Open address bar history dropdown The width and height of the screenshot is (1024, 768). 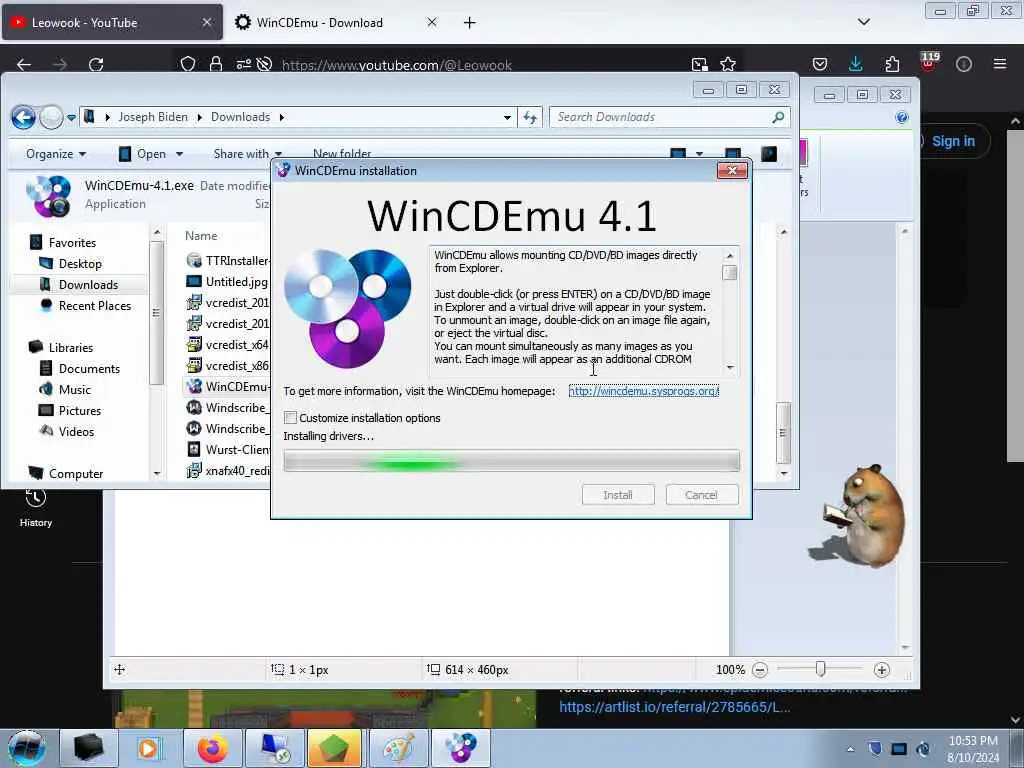pos(507,118)
